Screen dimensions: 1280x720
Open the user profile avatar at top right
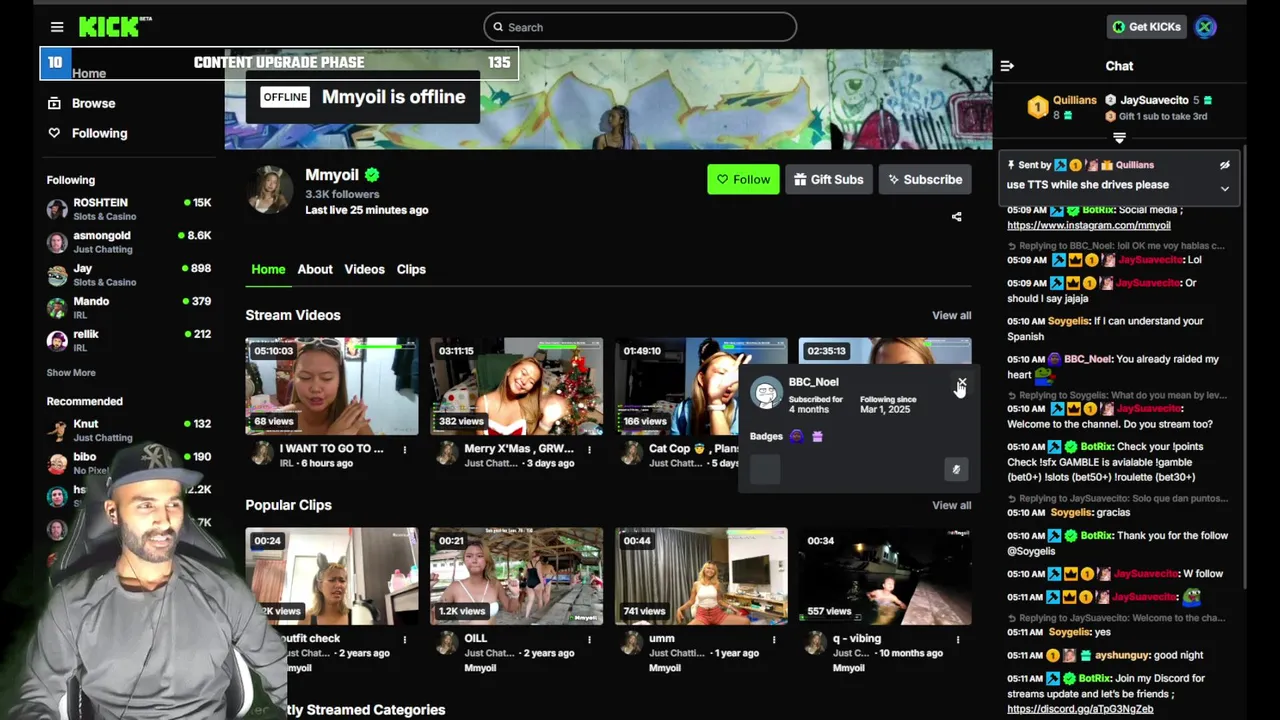pyautogui.click(x=1206, y=27)
